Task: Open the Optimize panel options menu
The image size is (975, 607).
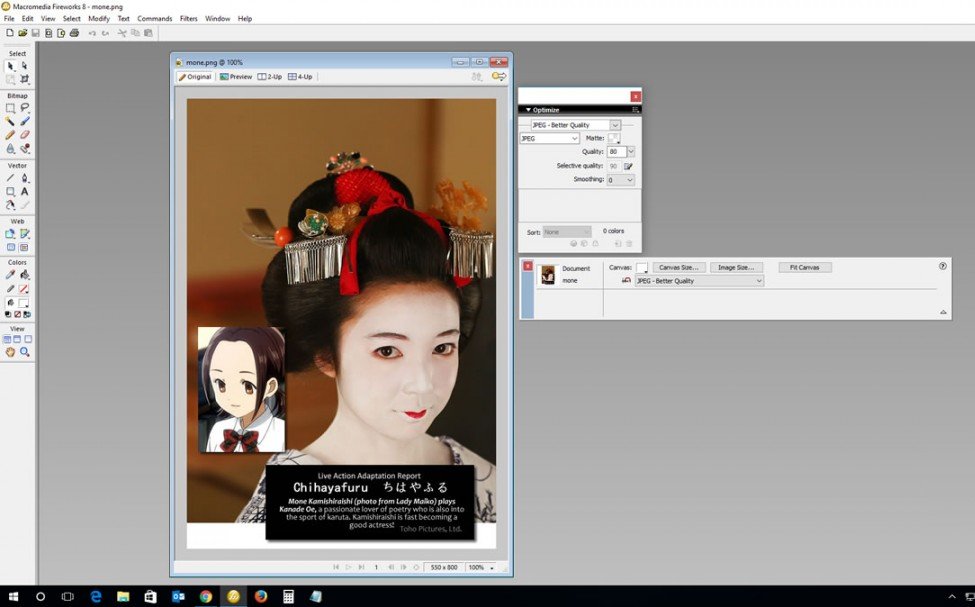Action: click(635, 110)
